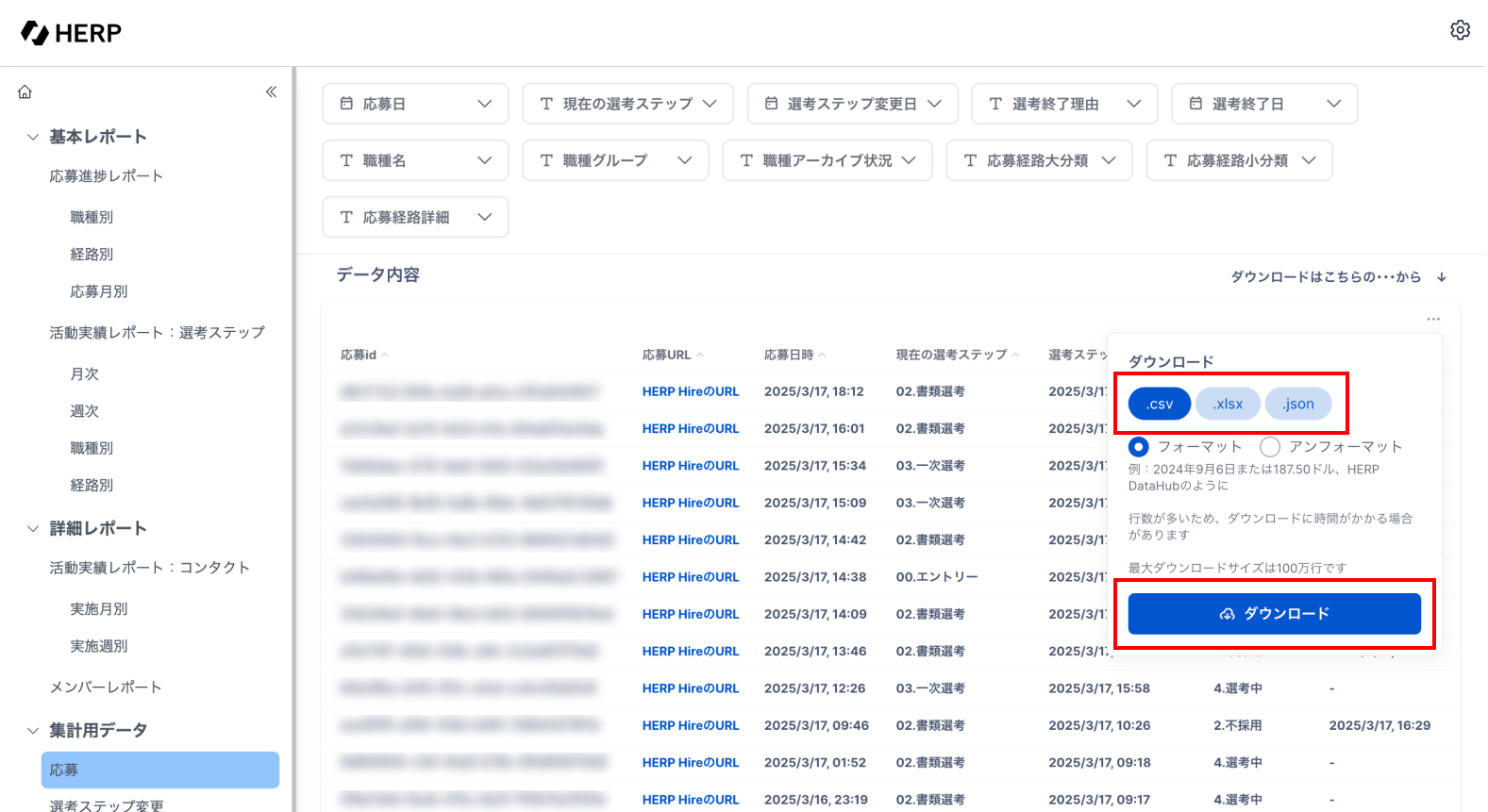The image size is (1488, 812).
Task: Choose .json download format
Action: tap(1297, 404)
